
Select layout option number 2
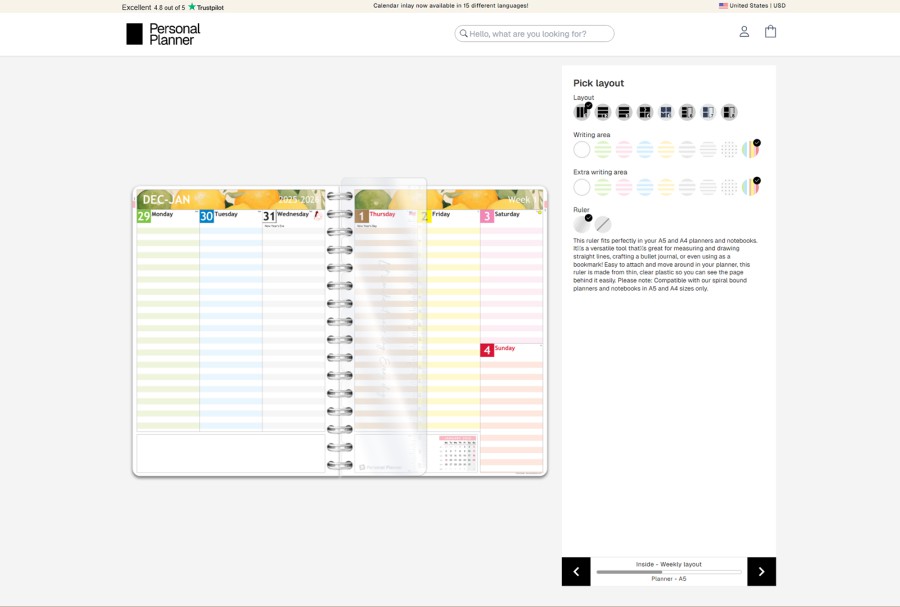[603, 112]
